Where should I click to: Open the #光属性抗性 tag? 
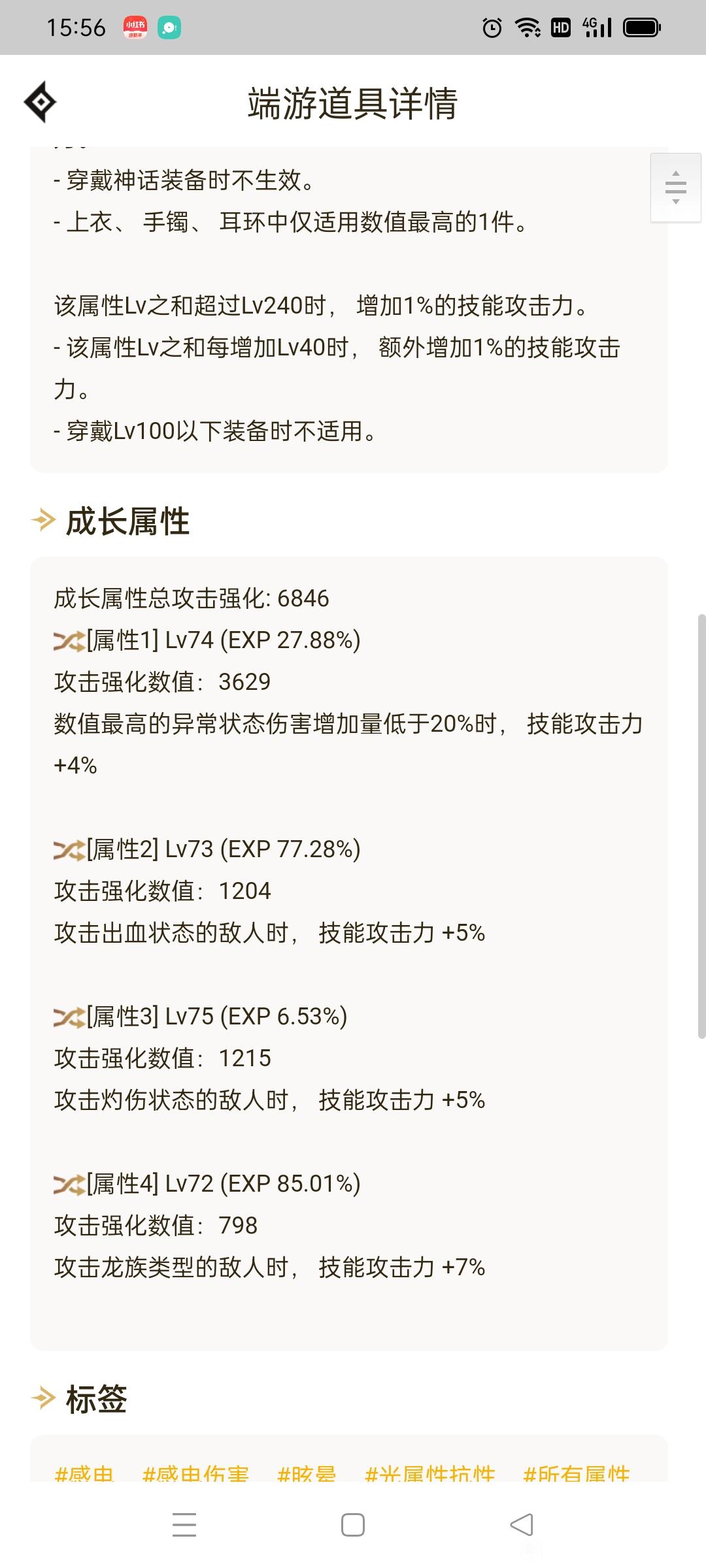429,1473
